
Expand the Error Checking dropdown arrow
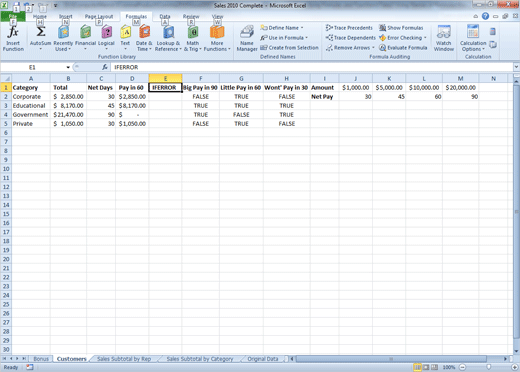coord(425,38)
